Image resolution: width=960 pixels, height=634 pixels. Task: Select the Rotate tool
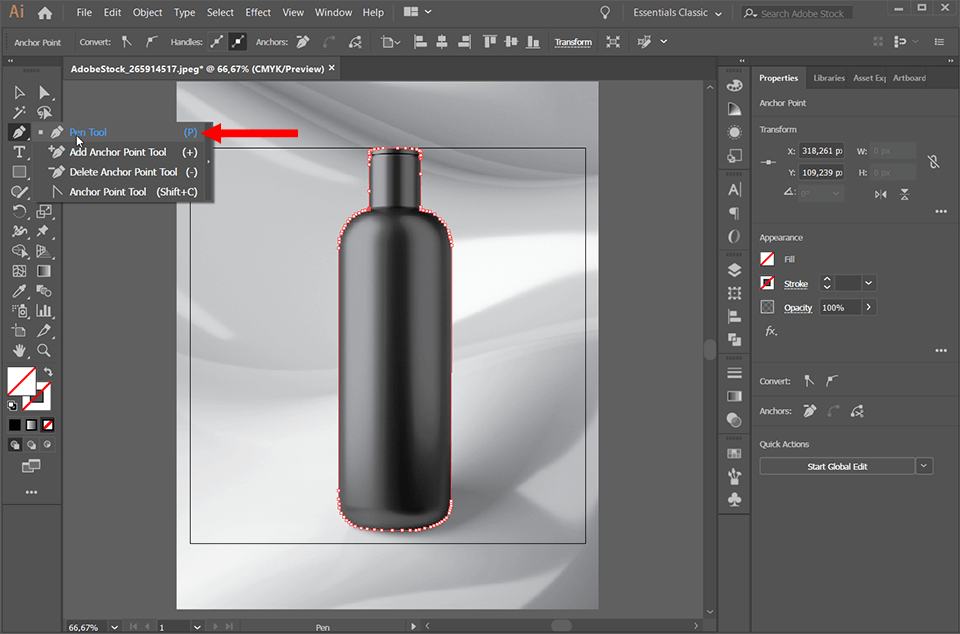[18, 211]
